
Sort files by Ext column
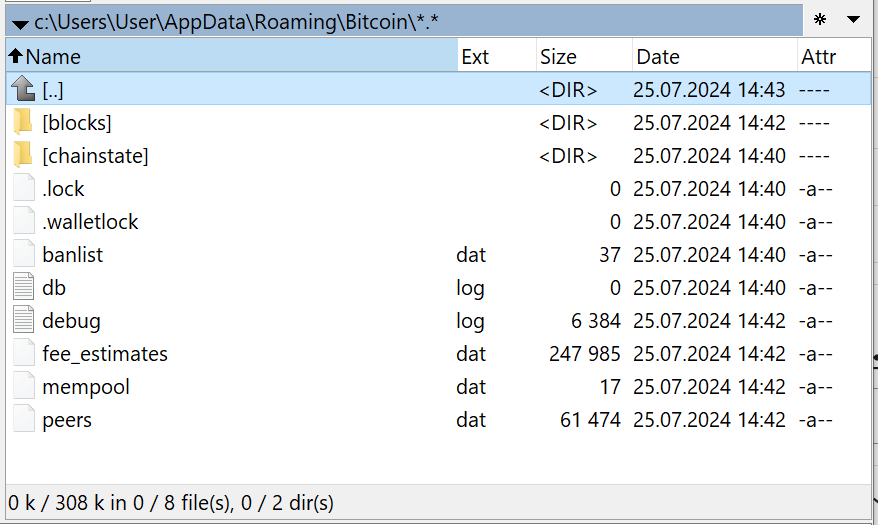click(x=497, y=56)
